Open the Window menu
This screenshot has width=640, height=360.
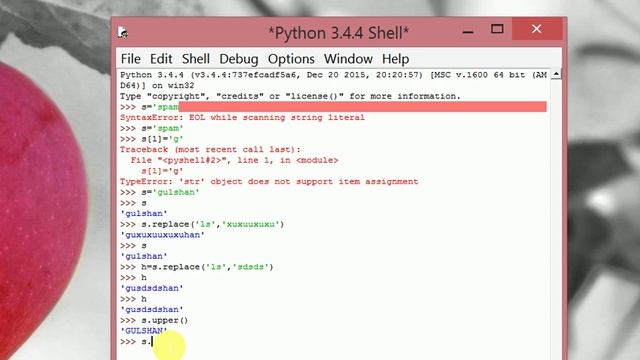coord(348,59)
